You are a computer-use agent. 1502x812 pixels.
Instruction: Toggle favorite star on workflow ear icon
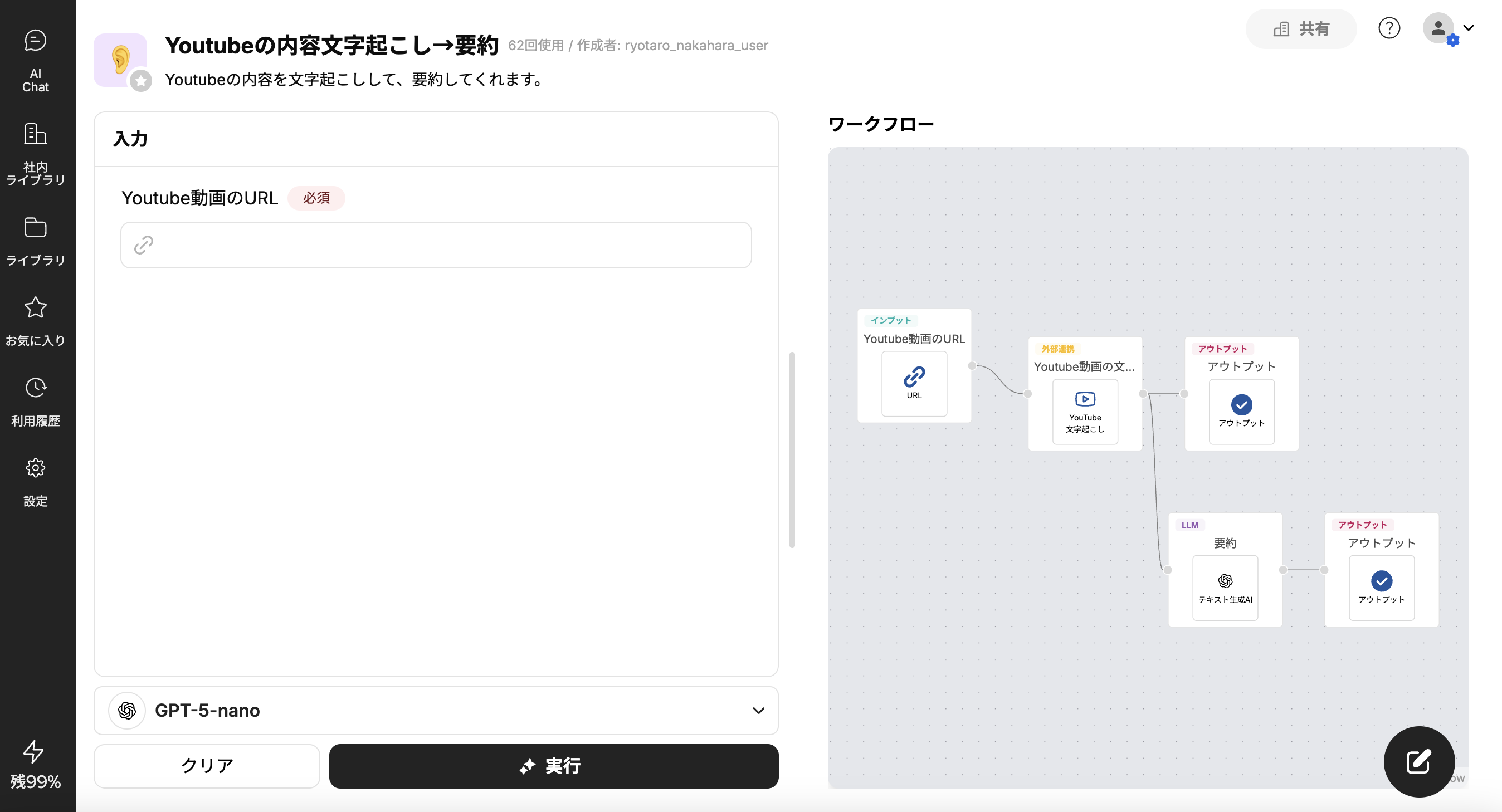pos(140,81)
